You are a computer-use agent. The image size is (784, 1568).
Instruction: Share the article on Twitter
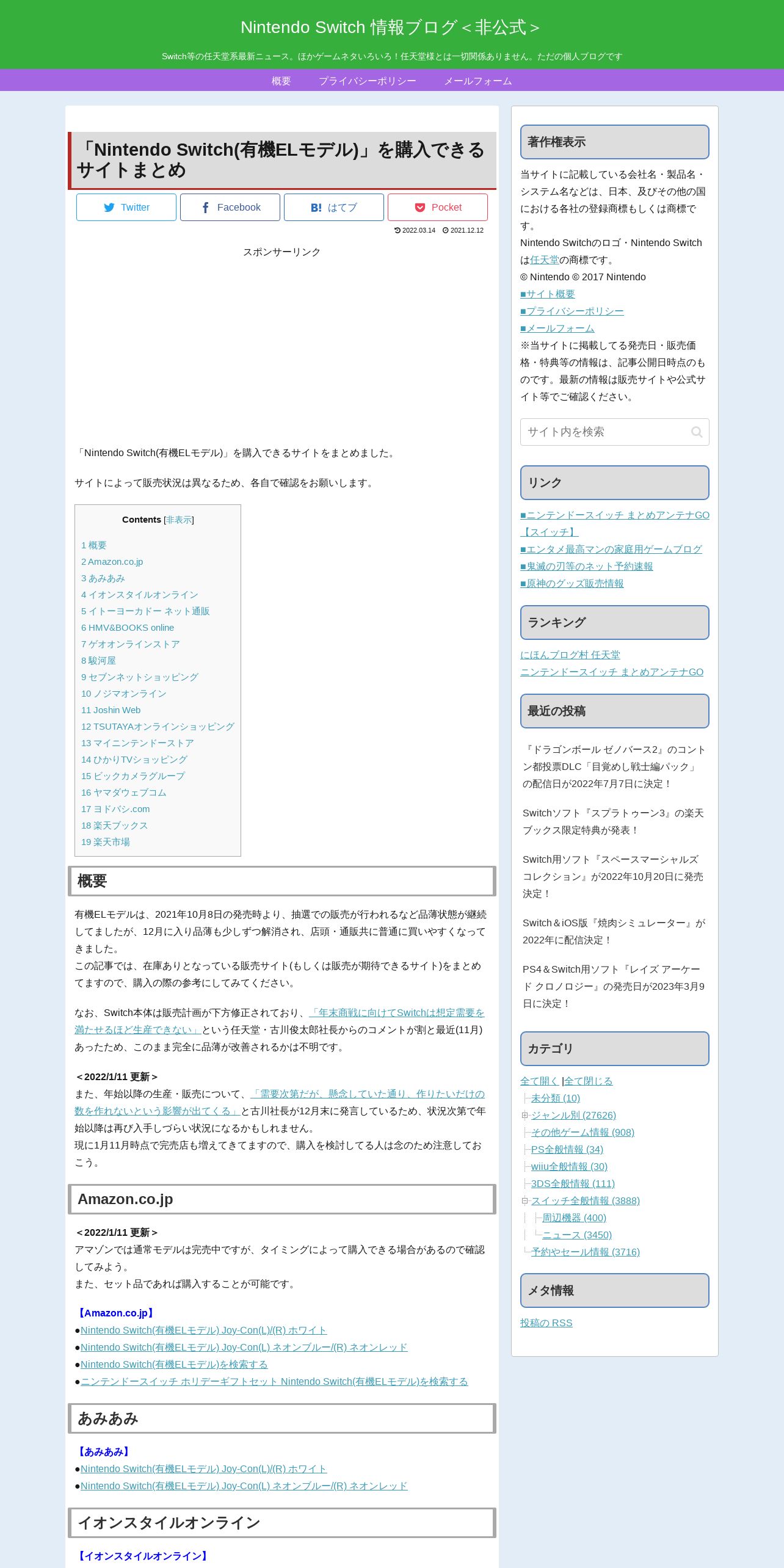126,207
